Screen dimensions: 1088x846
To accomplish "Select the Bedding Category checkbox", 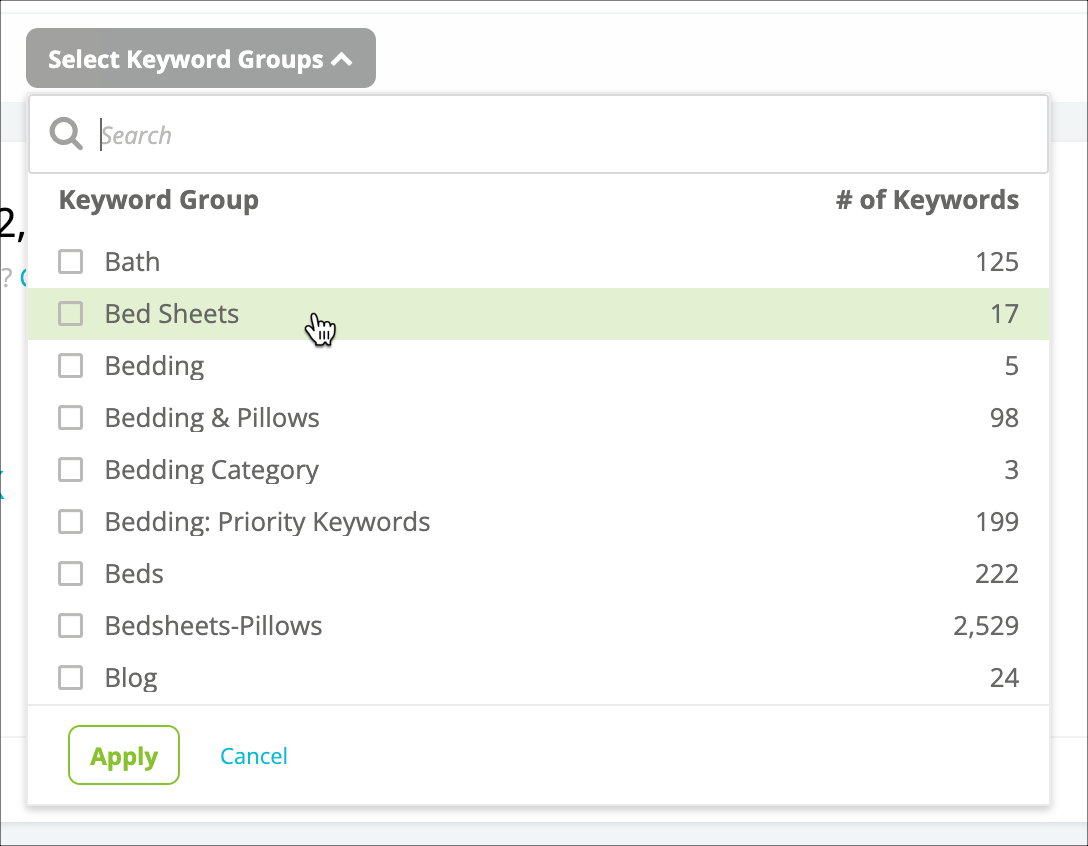I will (71, 470).
